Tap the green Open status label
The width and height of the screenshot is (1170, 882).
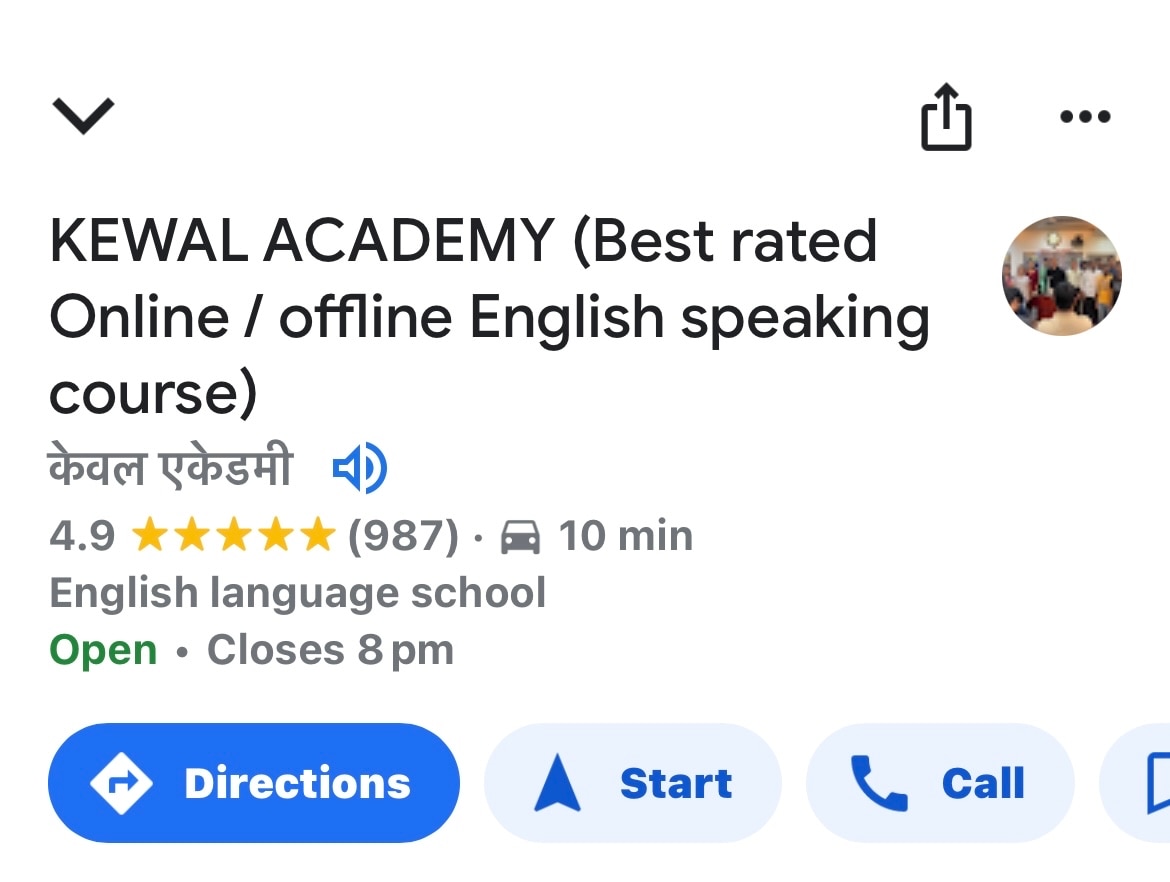point(103,651)
